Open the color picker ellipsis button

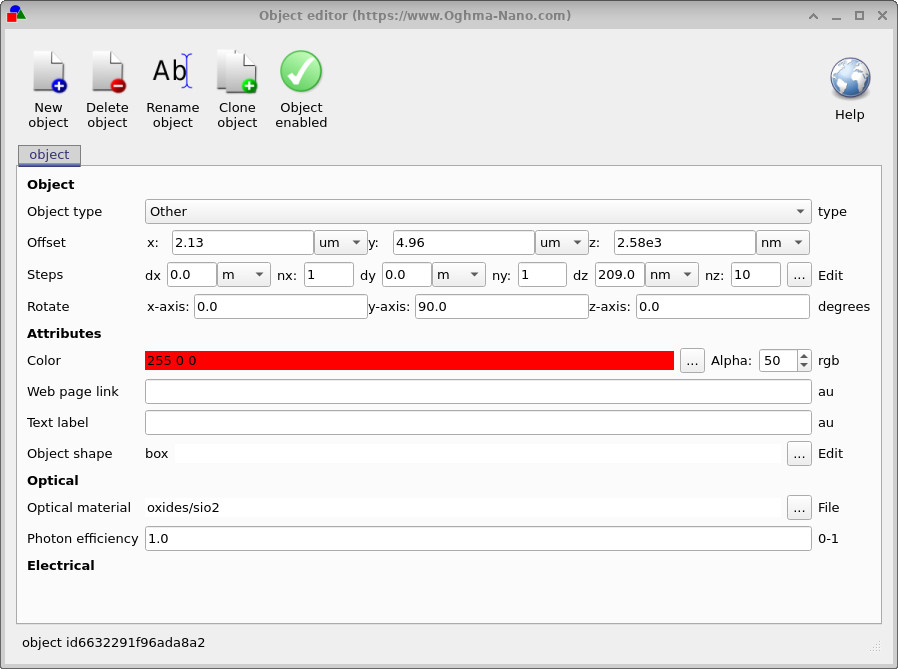[692, 361]
